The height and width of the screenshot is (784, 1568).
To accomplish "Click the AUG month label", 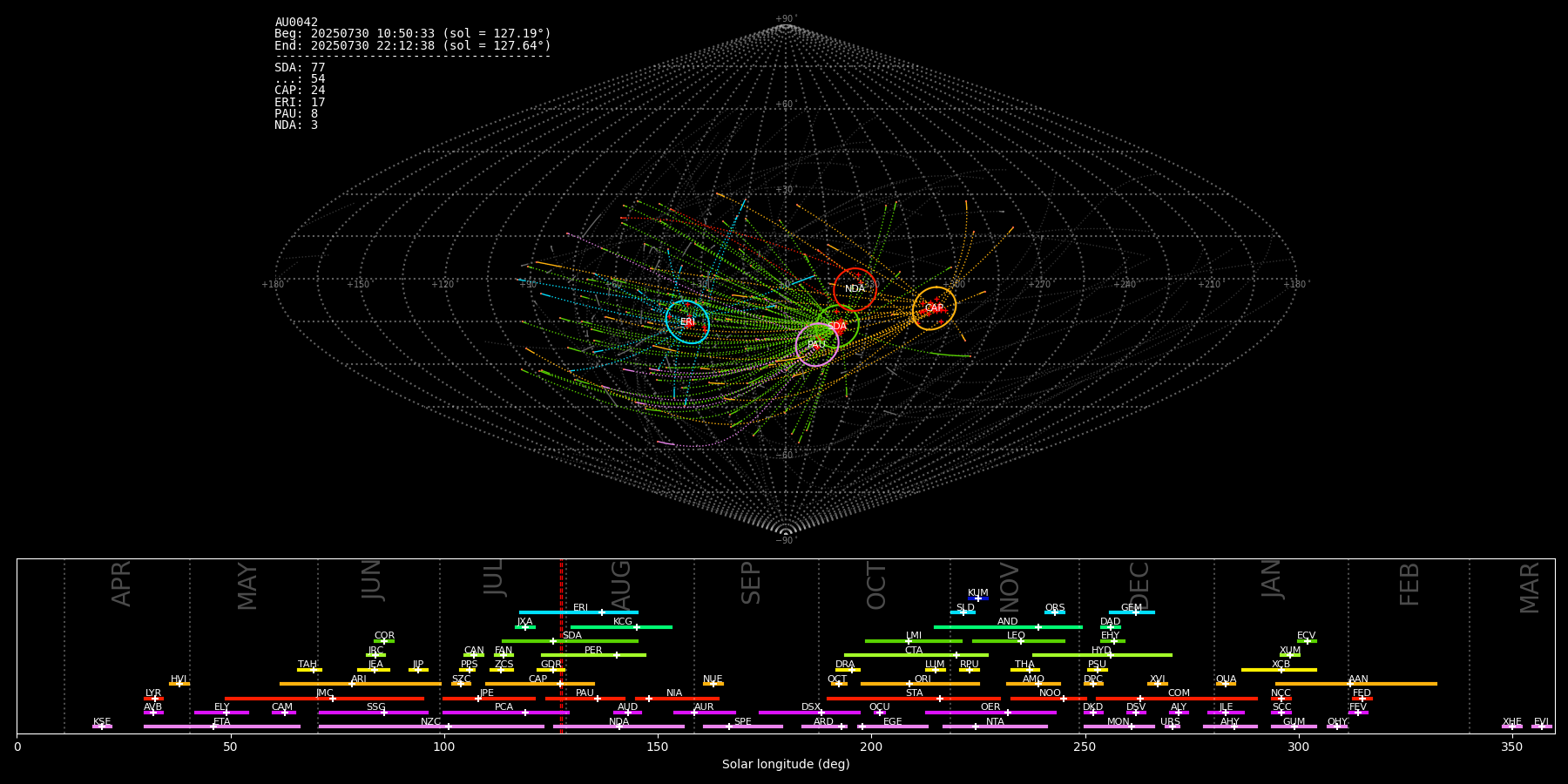I will (x=620, y=583).
